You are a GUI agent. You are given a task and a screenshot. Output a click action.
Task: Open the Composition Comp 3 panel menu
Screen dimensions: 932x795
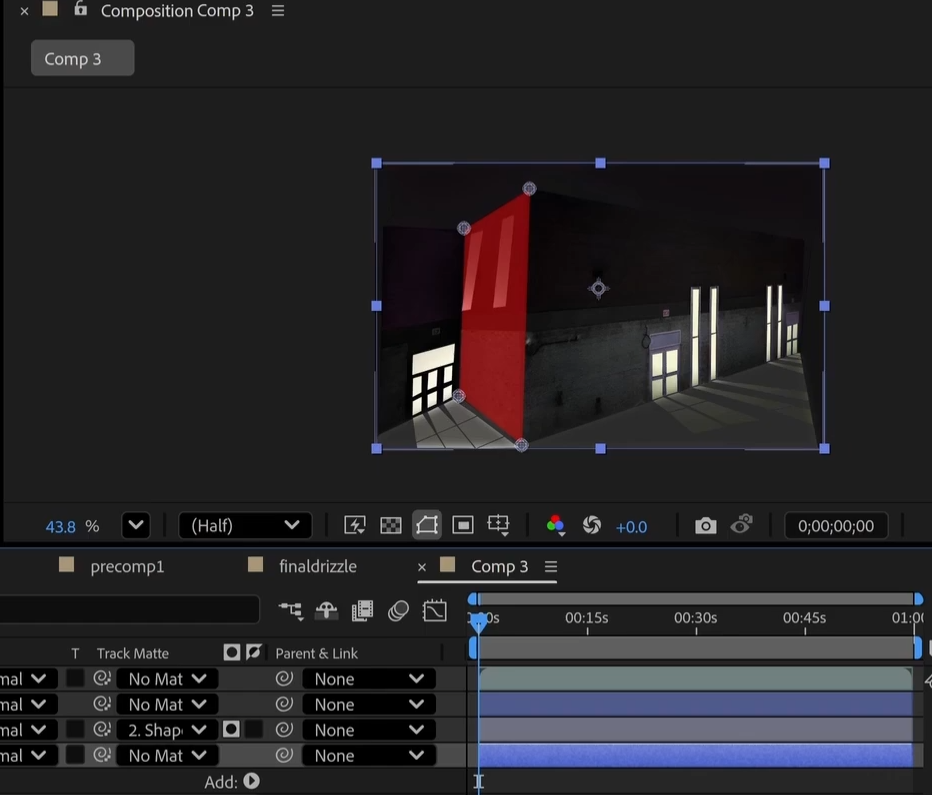click(x=277, y=11)
